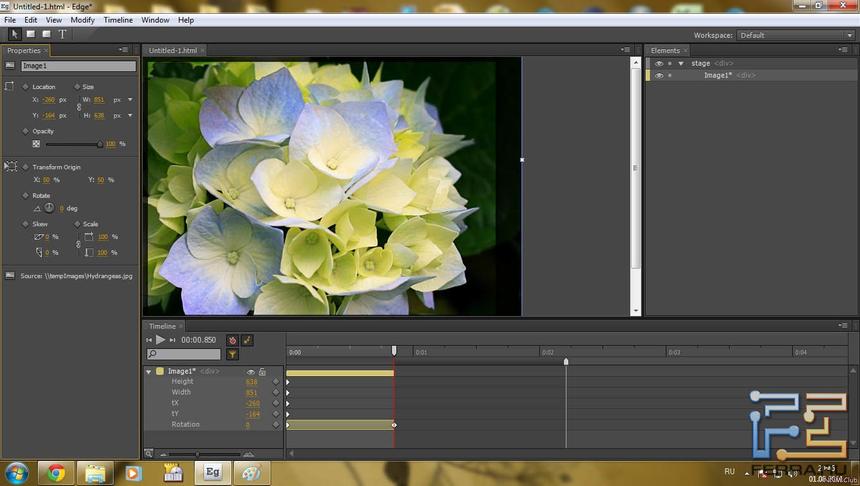The image size is (860, 486).
Task: Click the stage vertical scrollbar down arrow
Action: click(x=636, y=311)
